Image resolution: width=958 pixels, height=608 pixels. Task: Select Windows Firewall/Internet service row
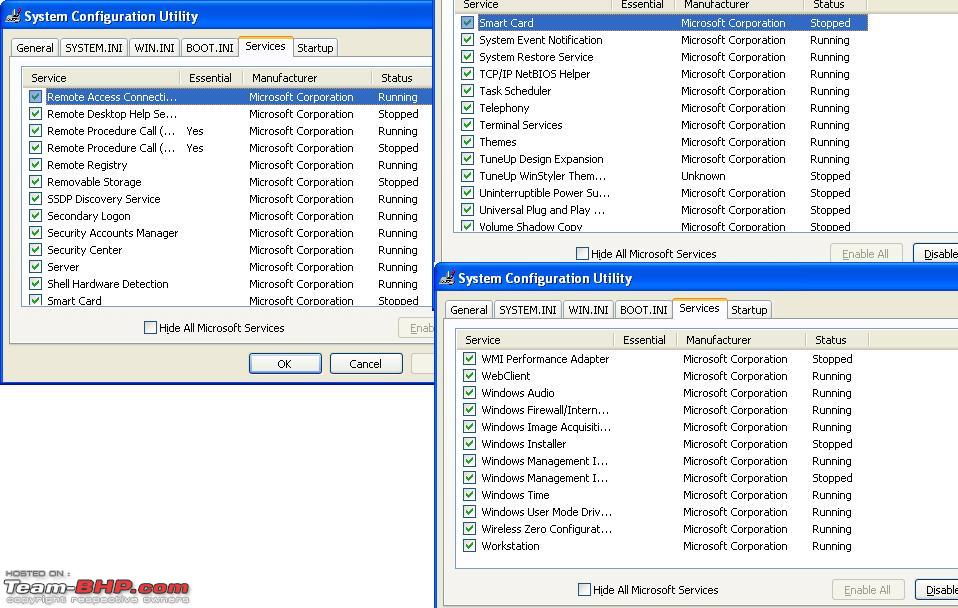click(665, 410)
